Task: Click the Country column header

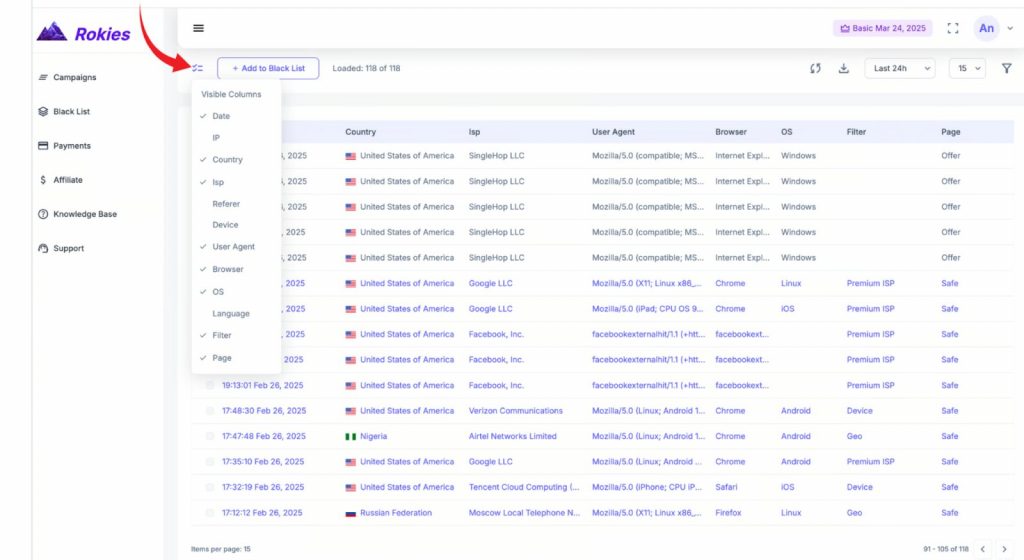Action: coord(360,132)
